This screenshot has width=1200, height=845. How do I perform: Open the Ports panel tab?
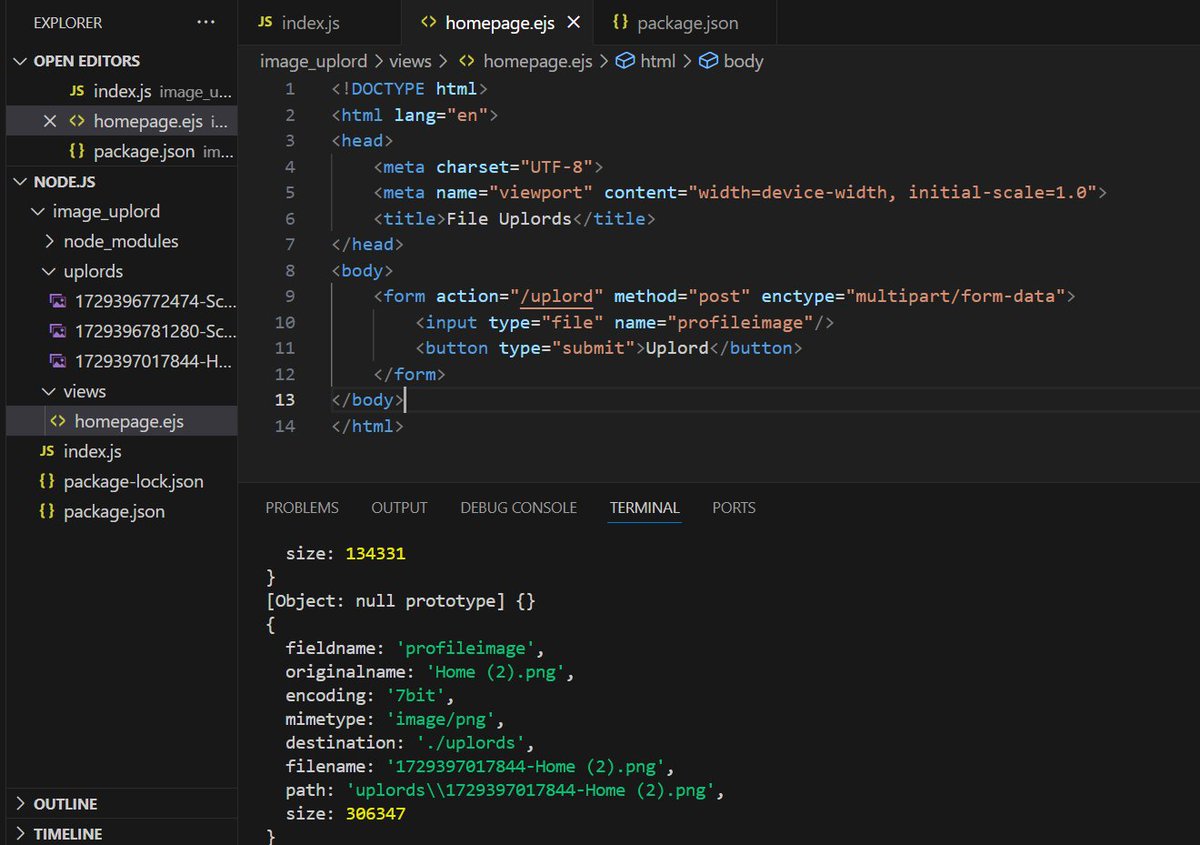pos(734,508)
